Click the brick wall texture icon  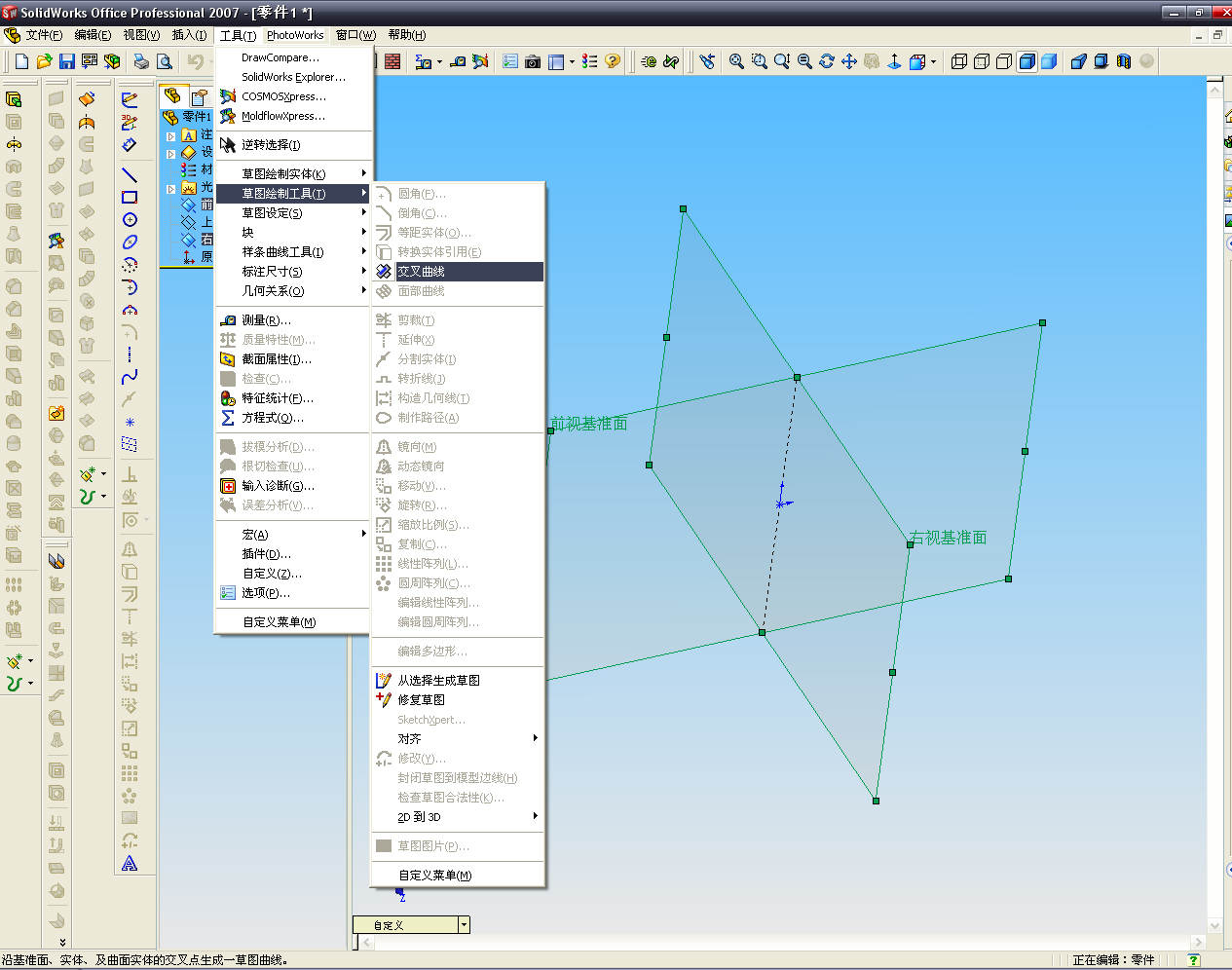tap(392, 61)
